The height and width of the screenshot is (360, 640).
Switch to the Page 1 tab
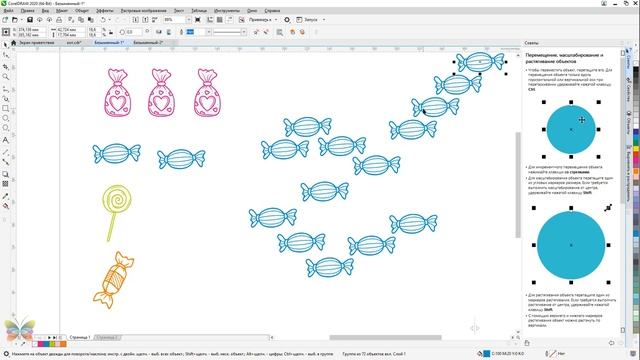pos(80,338)
